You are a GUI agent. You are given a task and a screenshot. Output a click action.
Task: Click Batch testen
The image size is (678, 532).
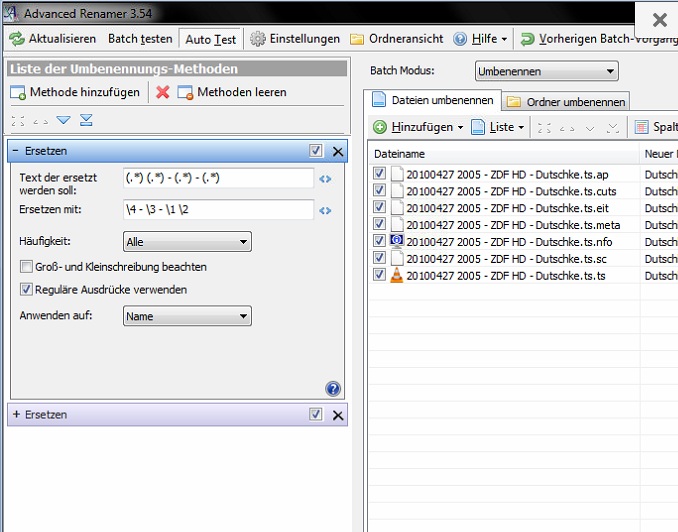pyautogui.click(x=140, y=39)
